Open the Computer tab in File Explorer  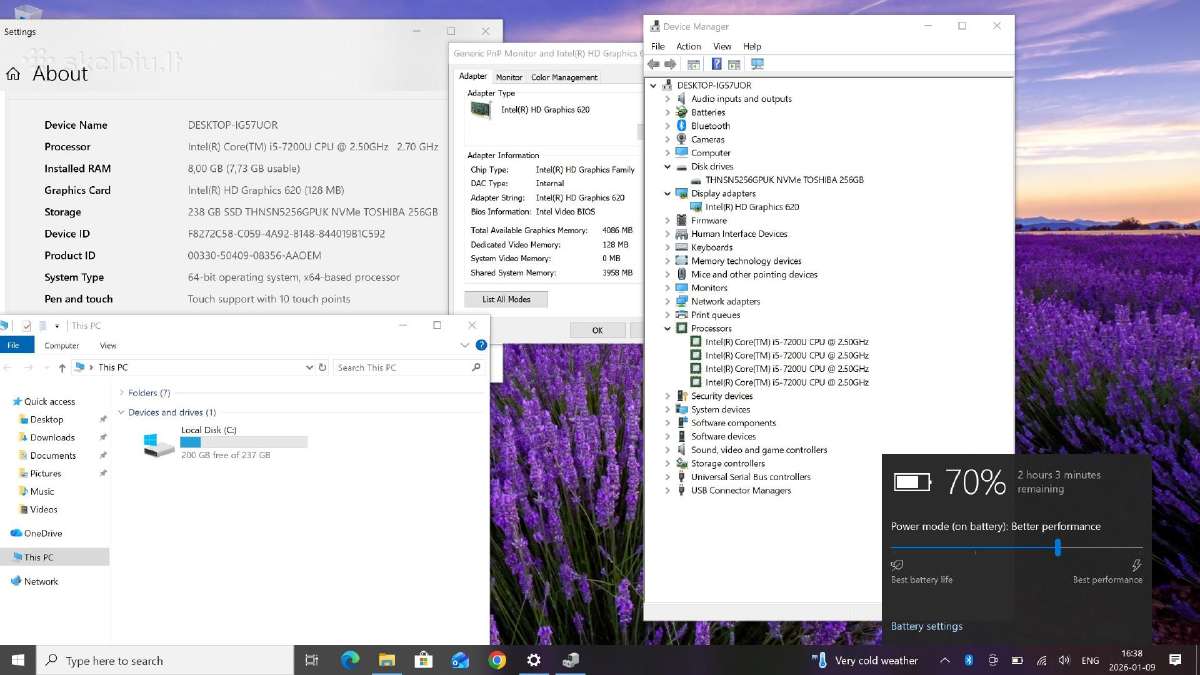pyautogui.click(x=61, y=345)
